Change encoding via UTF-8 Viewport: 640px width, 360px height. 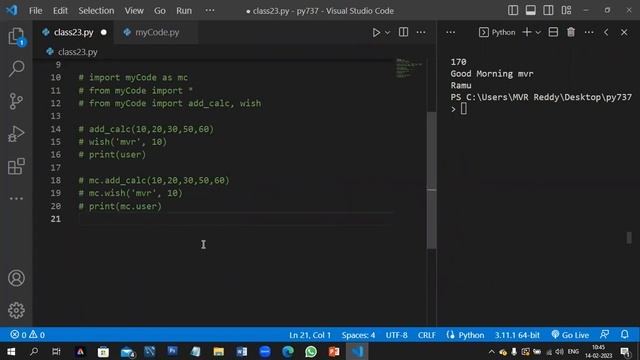coord(396,335)
